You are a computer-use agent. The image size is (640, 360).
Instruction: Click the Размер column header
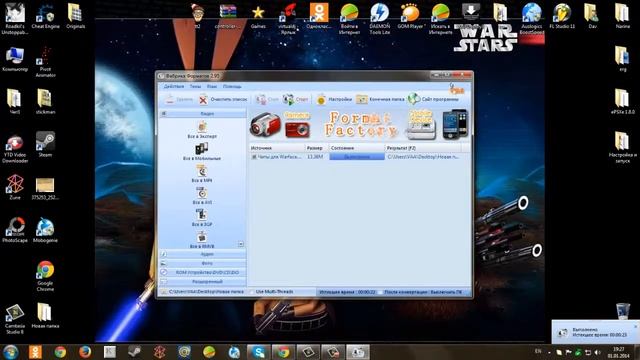point(316,148)
